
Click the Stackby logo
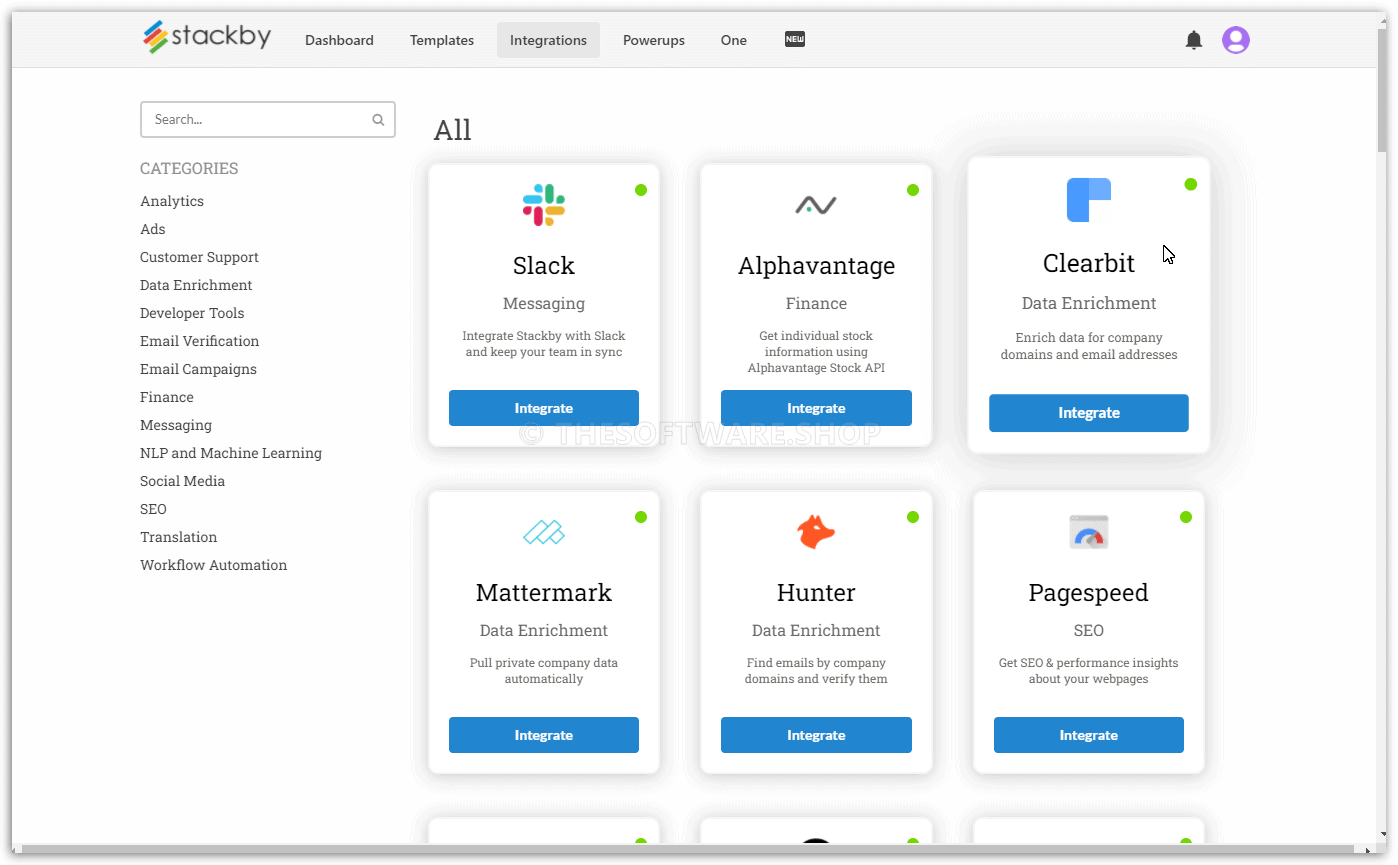[206, 38]
